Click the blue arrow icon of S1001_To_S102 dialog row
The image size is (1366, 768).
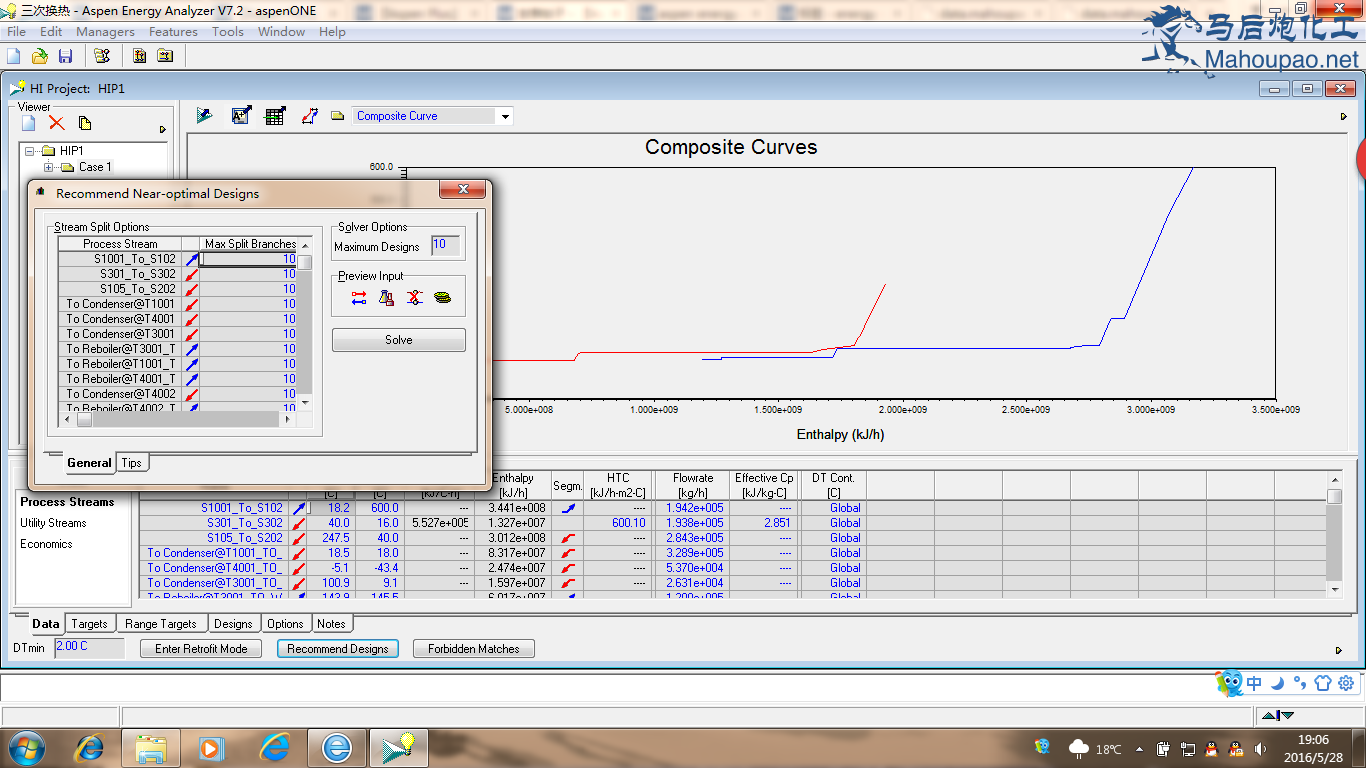tap(191, 259)
